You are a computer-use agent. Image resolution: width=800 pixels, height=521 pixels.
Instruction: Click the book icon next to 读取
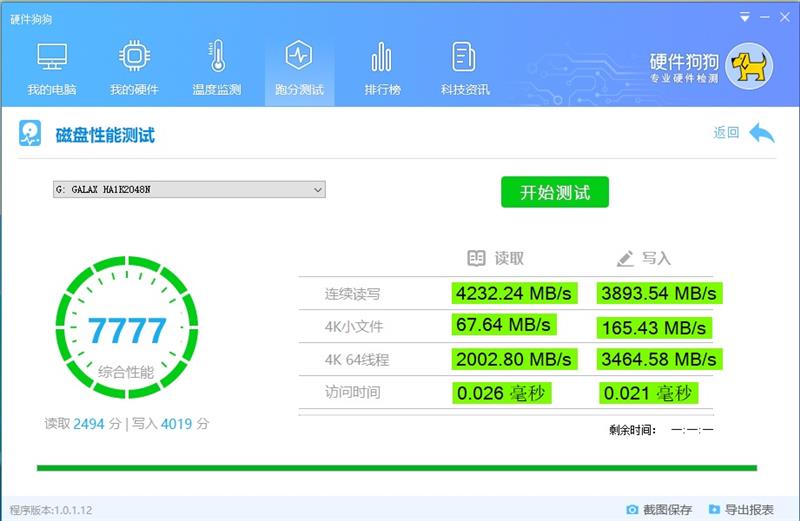click(x=476, y=258)
